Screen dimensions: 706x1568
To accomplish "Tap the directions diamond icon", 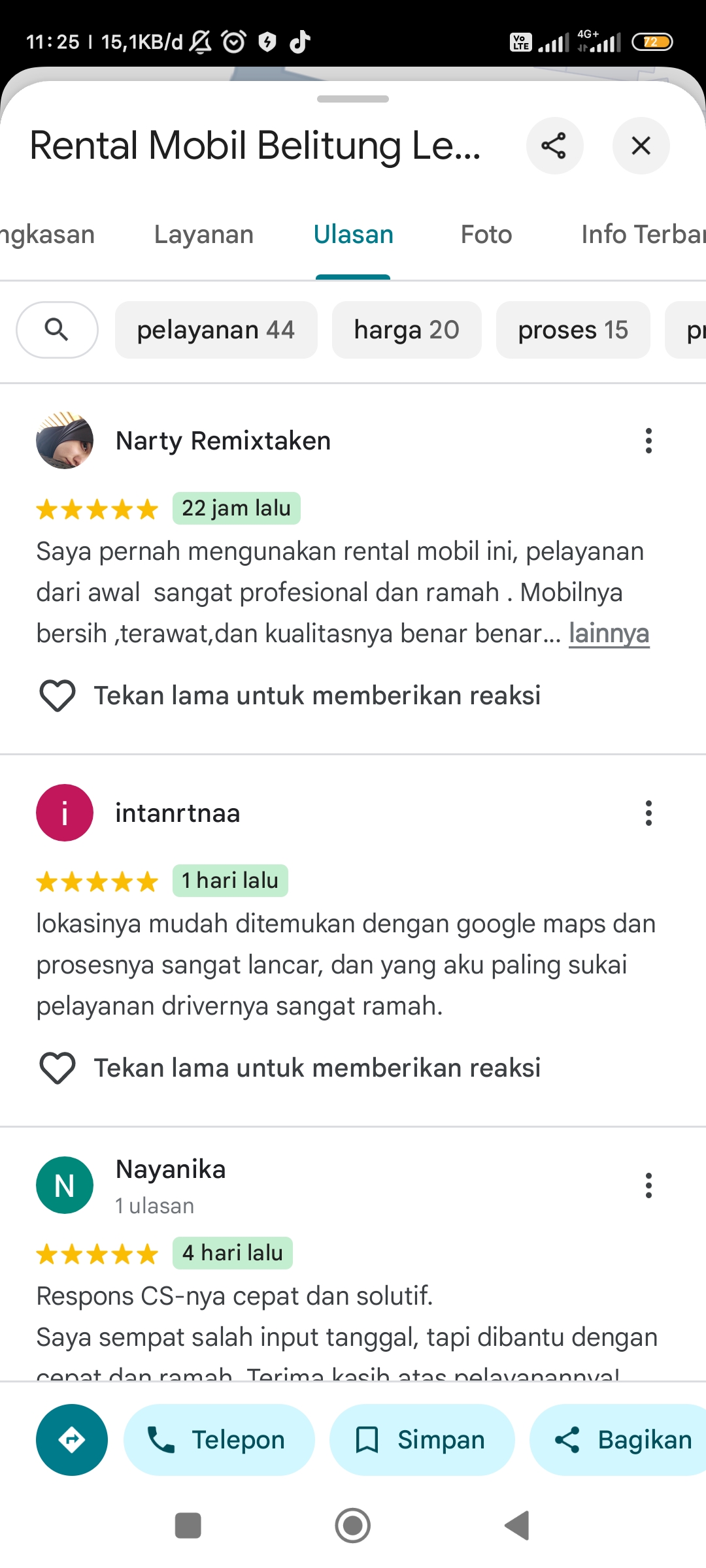I will pos(72,1440).
